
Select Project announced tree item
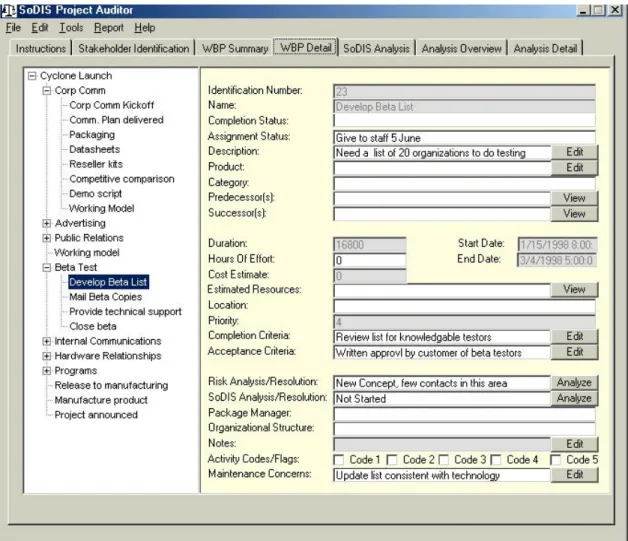point(96,415)
